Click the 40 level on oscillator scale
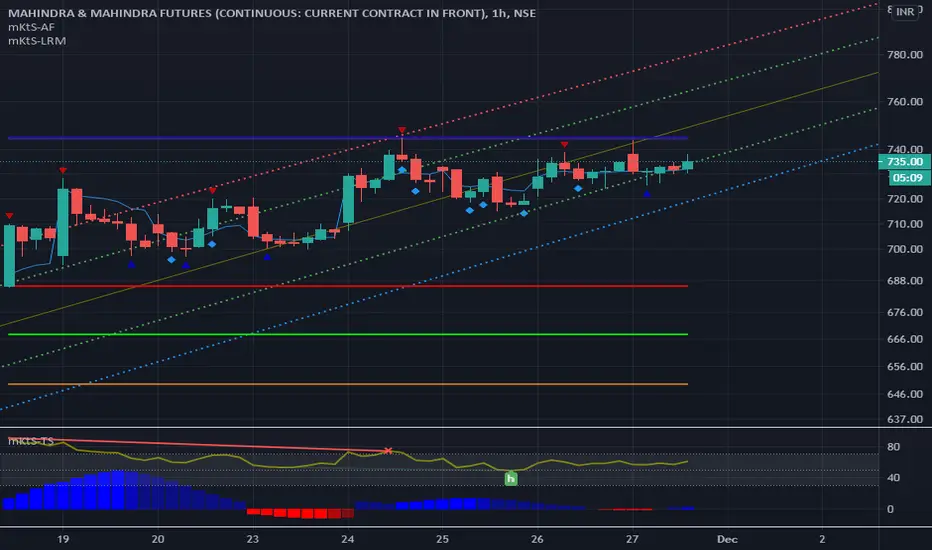 pyautogui.click(x=893, y=478)
